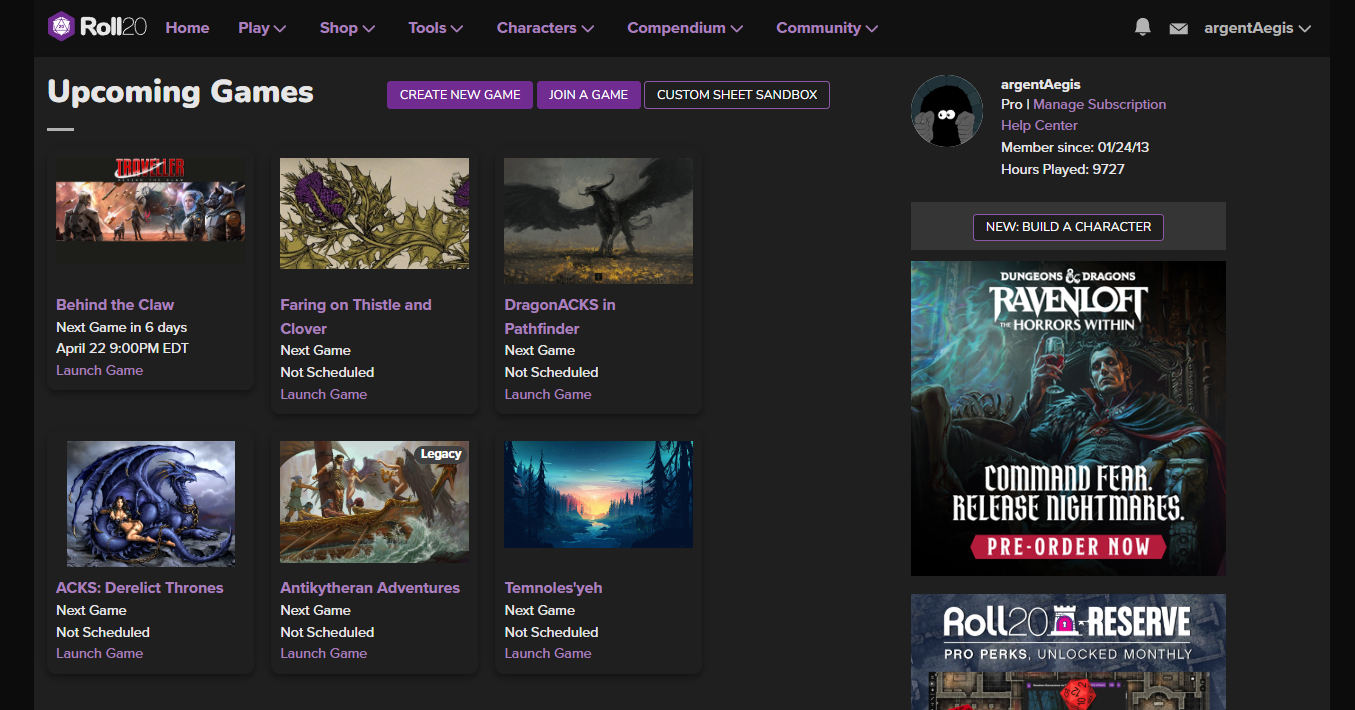This screenshot has height=710, width=1355.
Task: Click the argentAegis profile avatar
Action: tap(946, 111)
